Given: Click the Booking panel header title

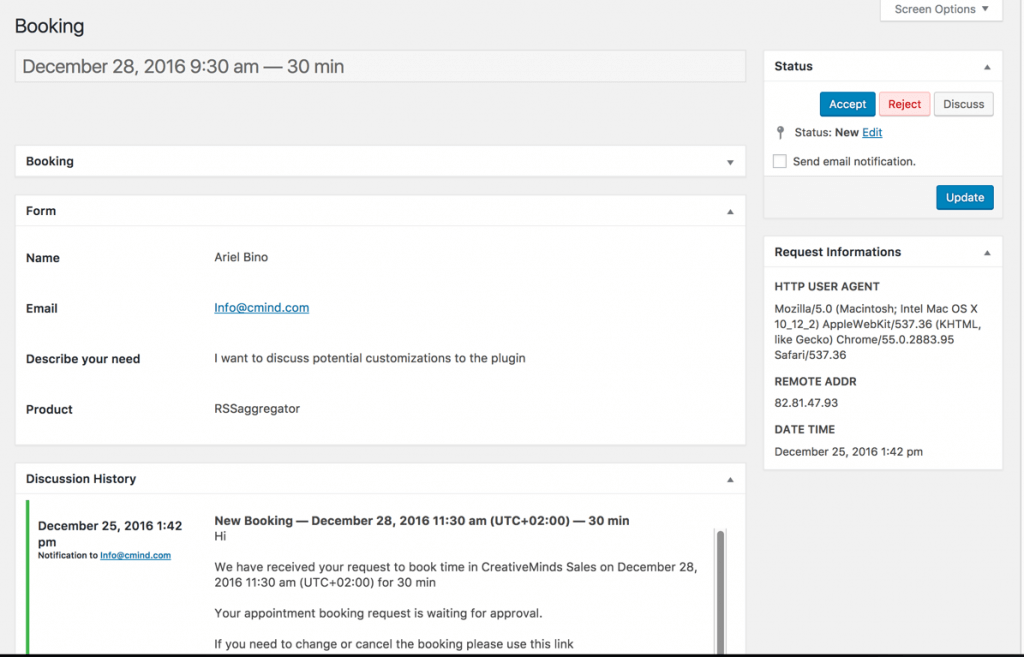Looking at the screenshot, I should coord(50,161).
